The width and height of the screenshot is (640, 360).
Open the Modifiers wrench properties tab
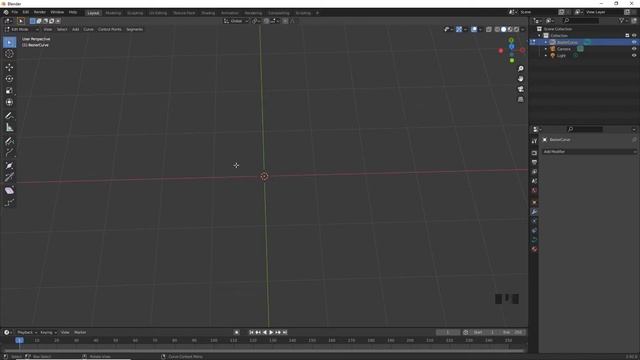click(534, 212)
